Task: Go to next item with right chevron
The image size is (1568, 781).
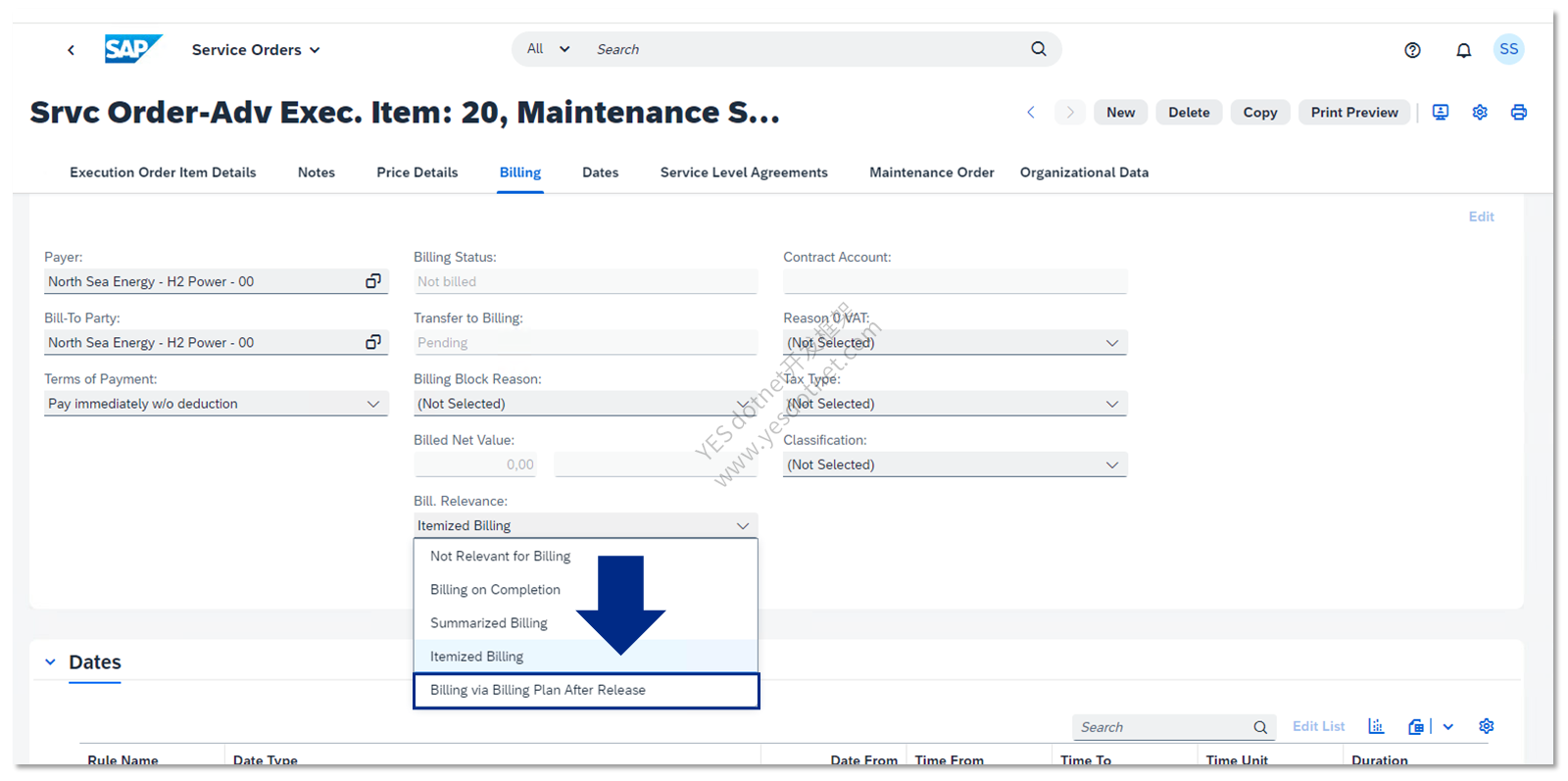Action: click(1070, 113)
